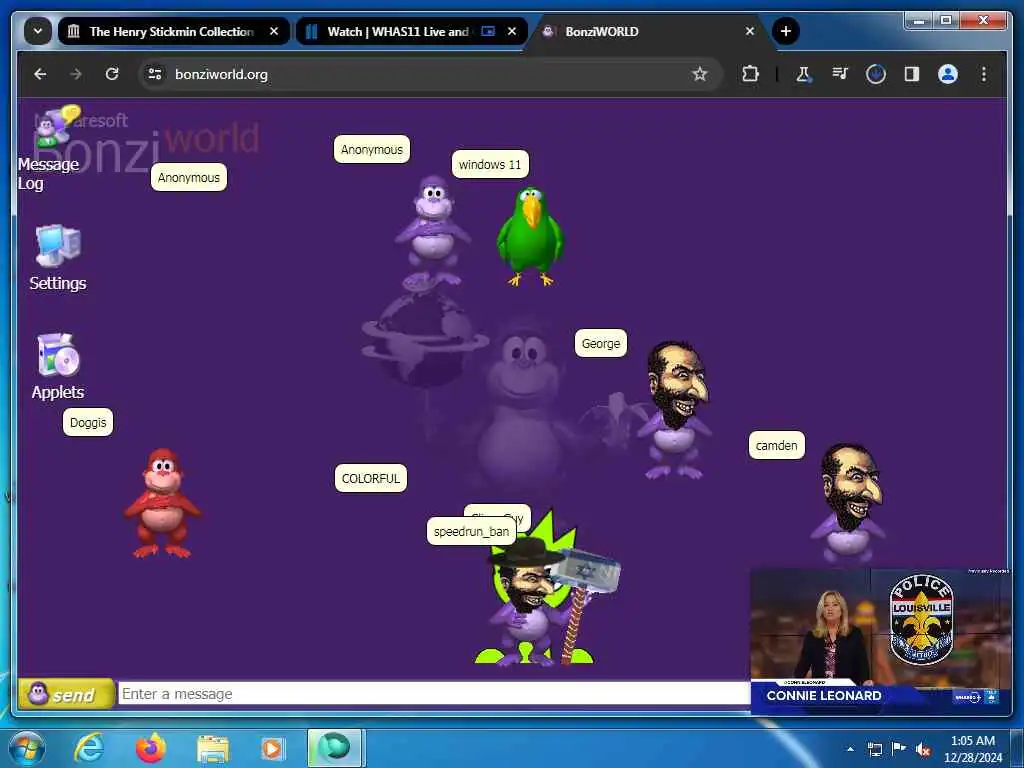Click the picture-in-picture news video

880,641
